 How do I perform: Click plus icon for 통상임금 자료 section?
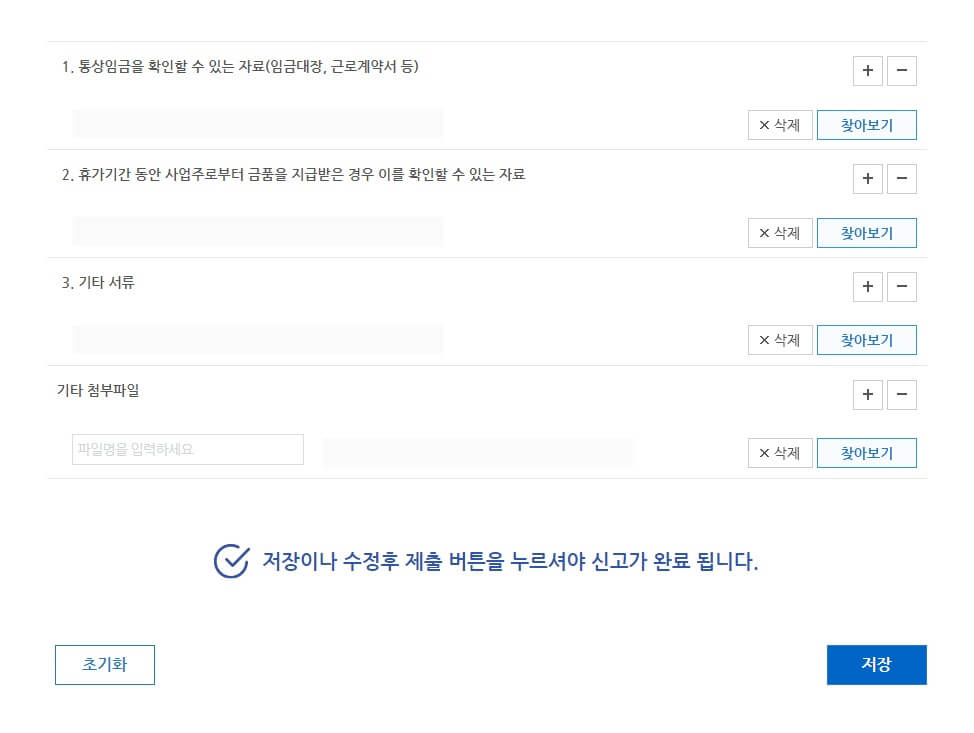(867, 71)
